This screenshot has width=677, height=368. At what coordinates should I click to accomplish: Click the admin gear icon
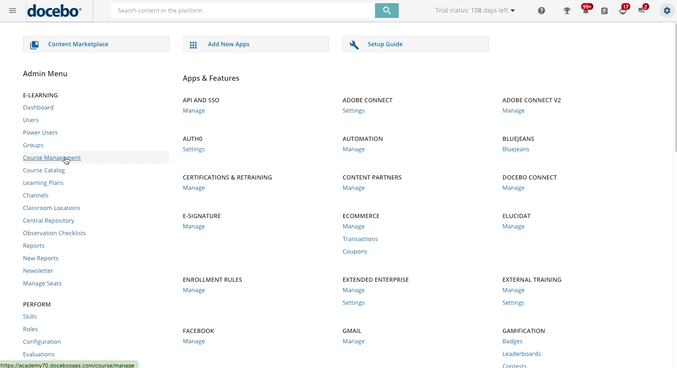(667, 10)
